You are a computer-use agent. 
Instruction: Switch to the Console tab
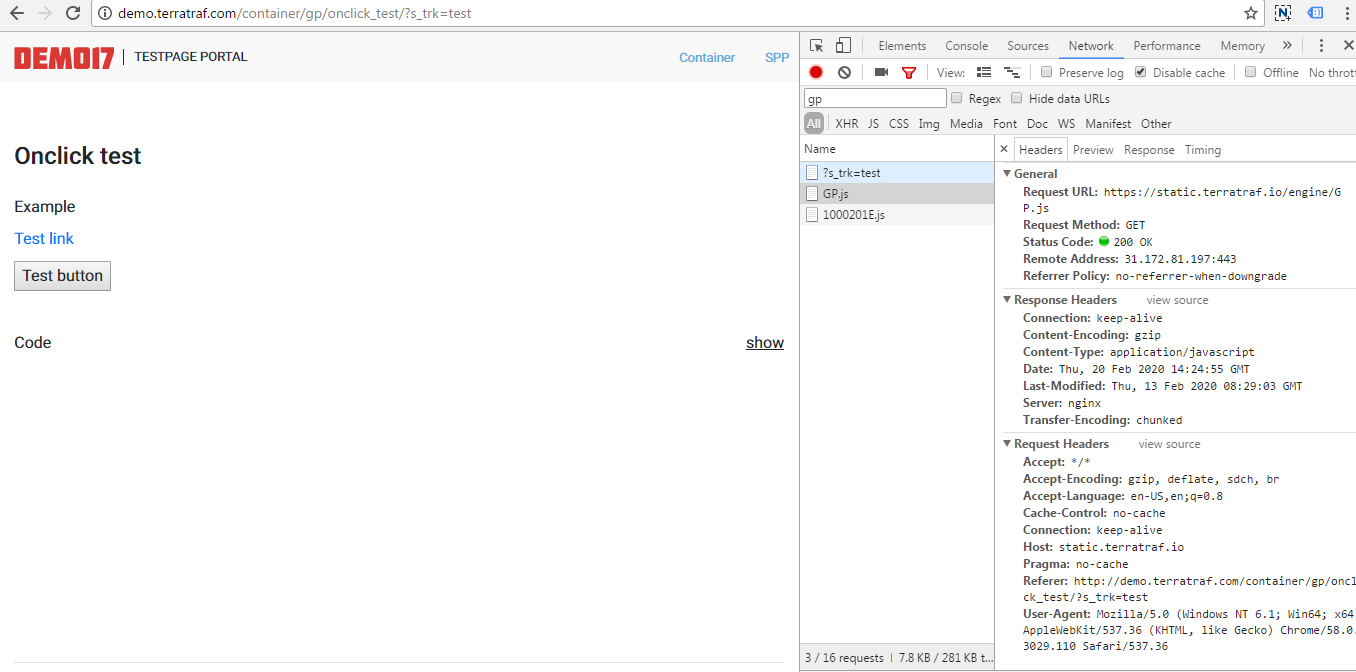(966, 46)
